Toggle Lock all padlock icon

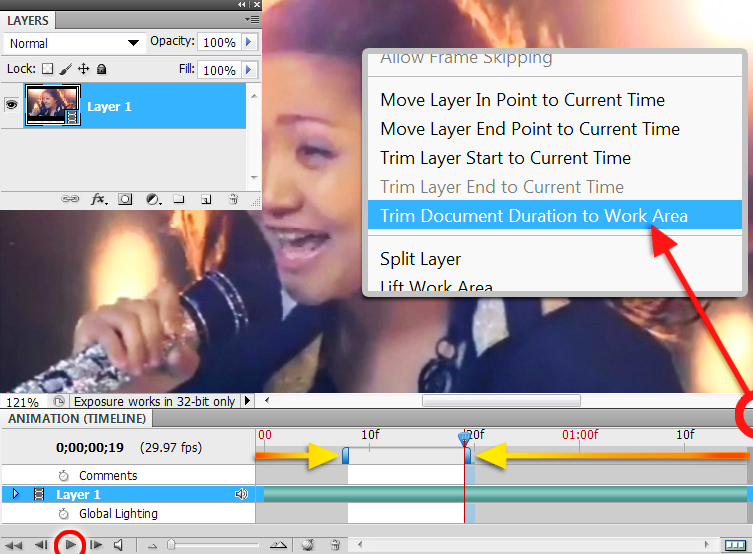[101, 69]
